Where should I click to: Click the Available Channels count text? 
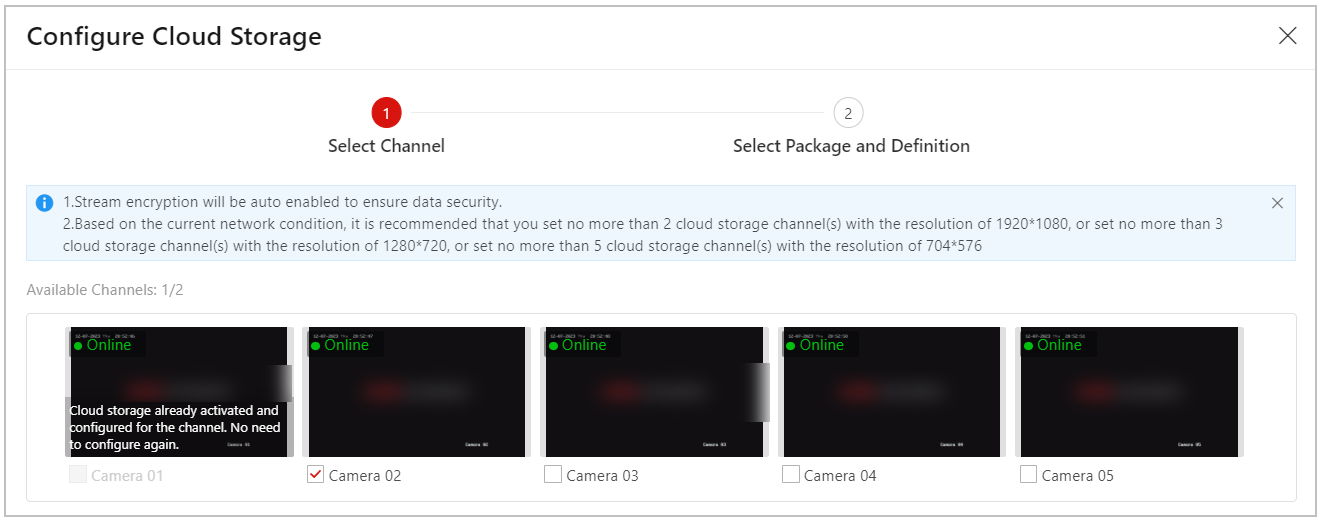[105, 291]
